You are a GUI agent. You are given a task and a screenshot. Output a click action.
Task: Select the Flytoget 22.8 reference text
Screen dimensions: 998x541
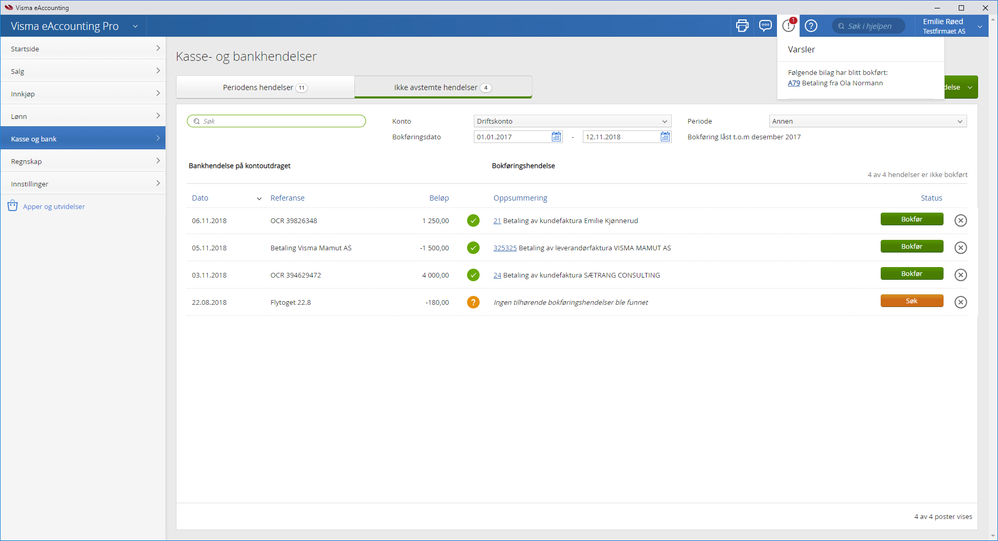pos(290,302)
